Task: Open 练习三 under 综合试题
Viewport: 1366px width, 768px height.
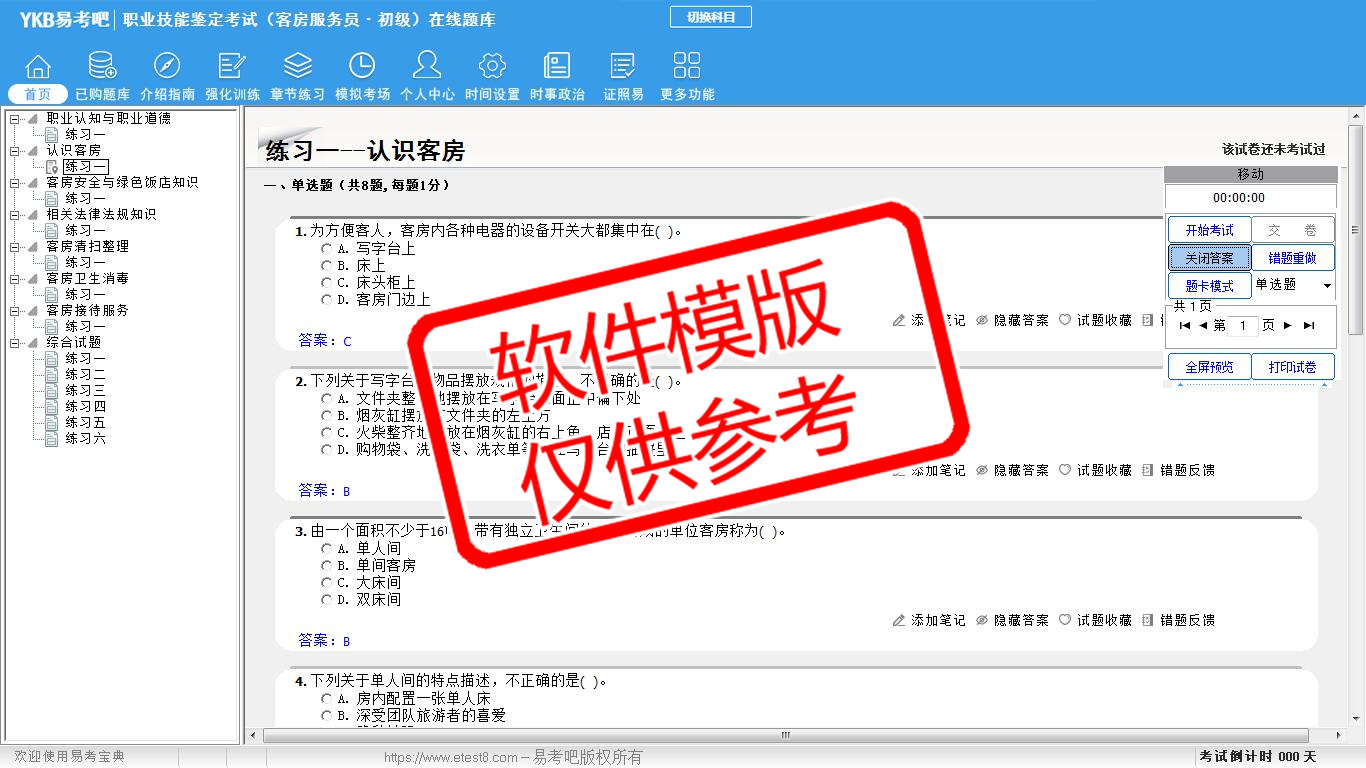Action: [85, 391]
